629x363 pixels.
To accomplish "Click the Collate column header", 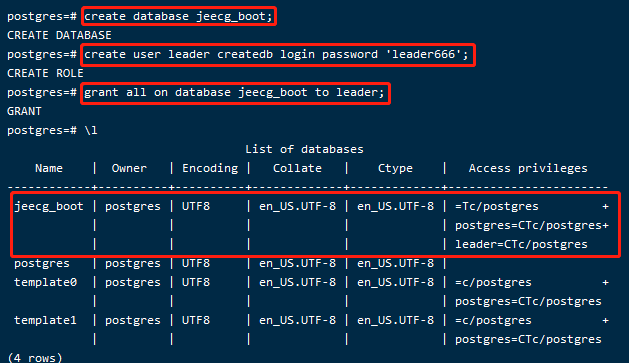I will (x=297, y=168).
